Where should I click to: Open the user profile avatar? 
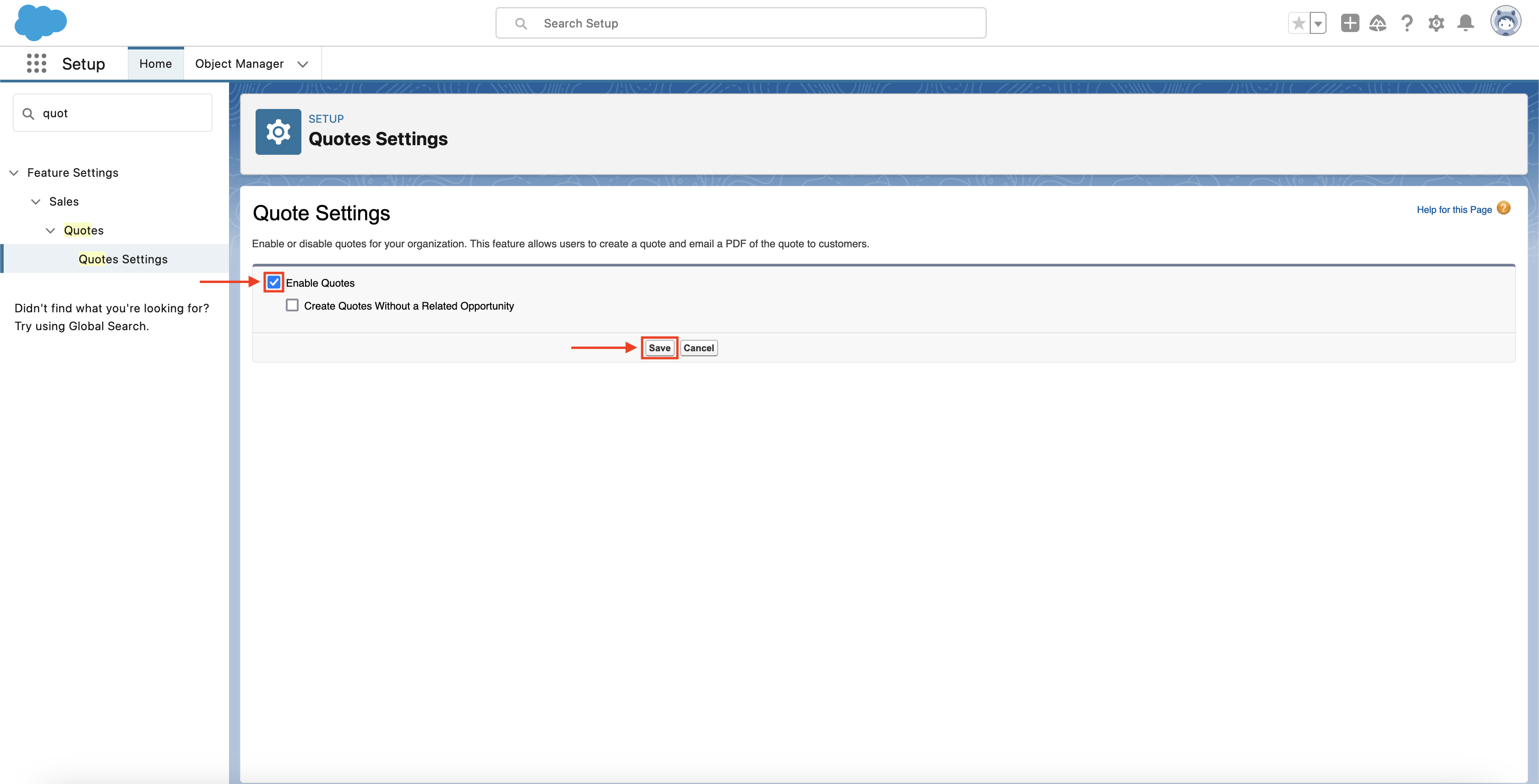[1505, 22]
